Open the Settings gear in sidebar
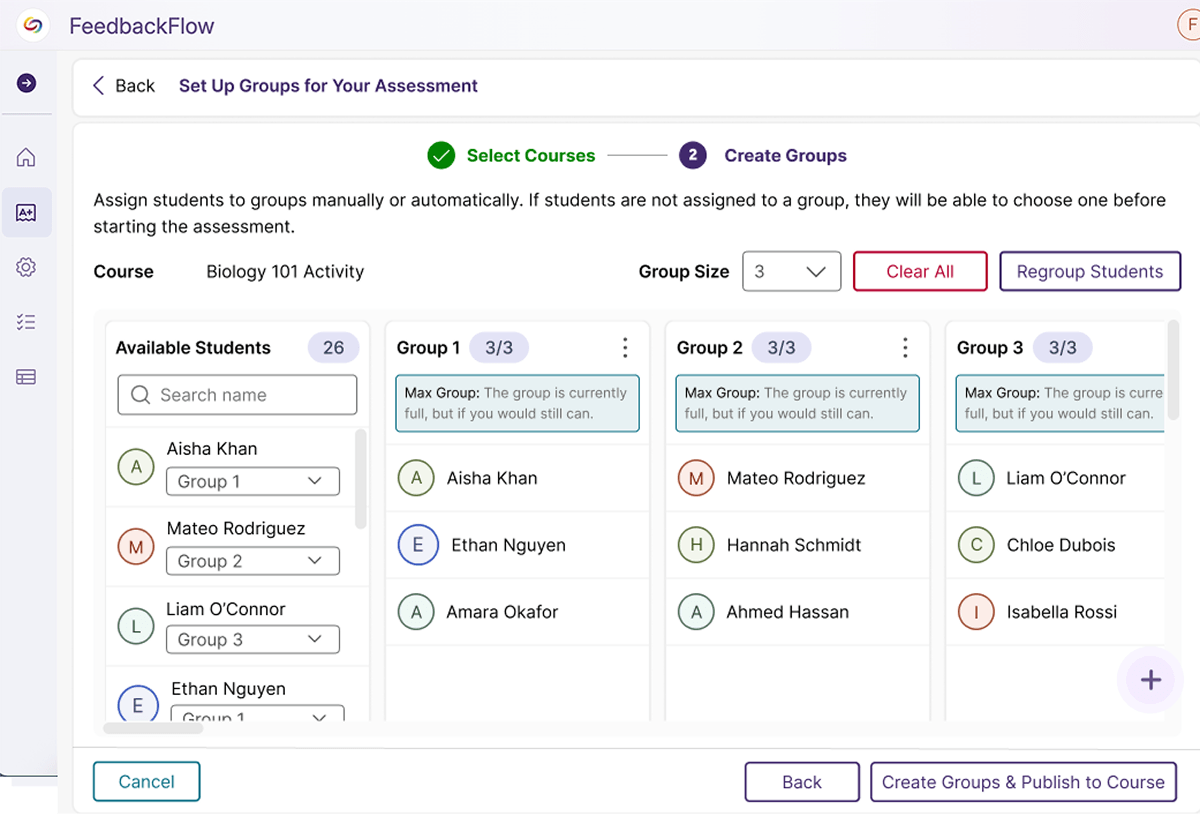The height and width of the screenshot is (814, 1200). tap(27, 267)
